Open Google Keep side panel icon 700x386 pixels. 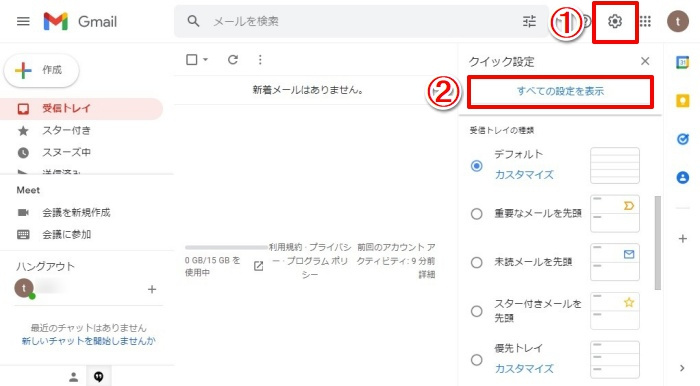(x=683, y=101)
